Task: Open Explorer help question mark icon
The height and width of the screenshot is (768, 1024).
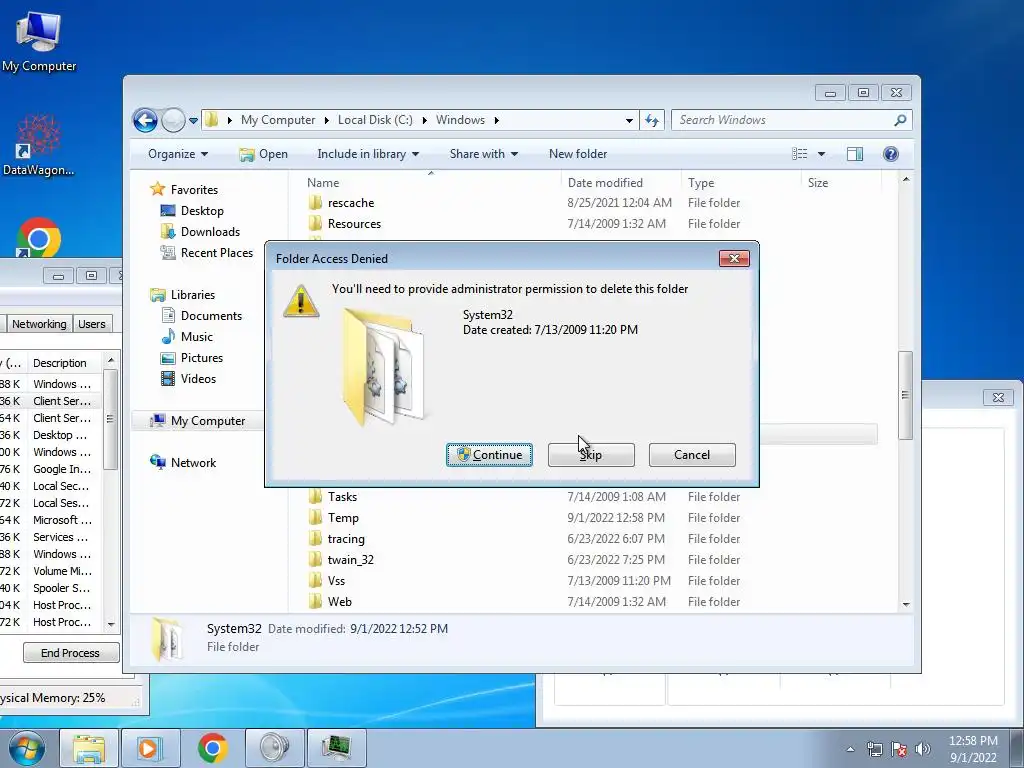Action: 891,154
